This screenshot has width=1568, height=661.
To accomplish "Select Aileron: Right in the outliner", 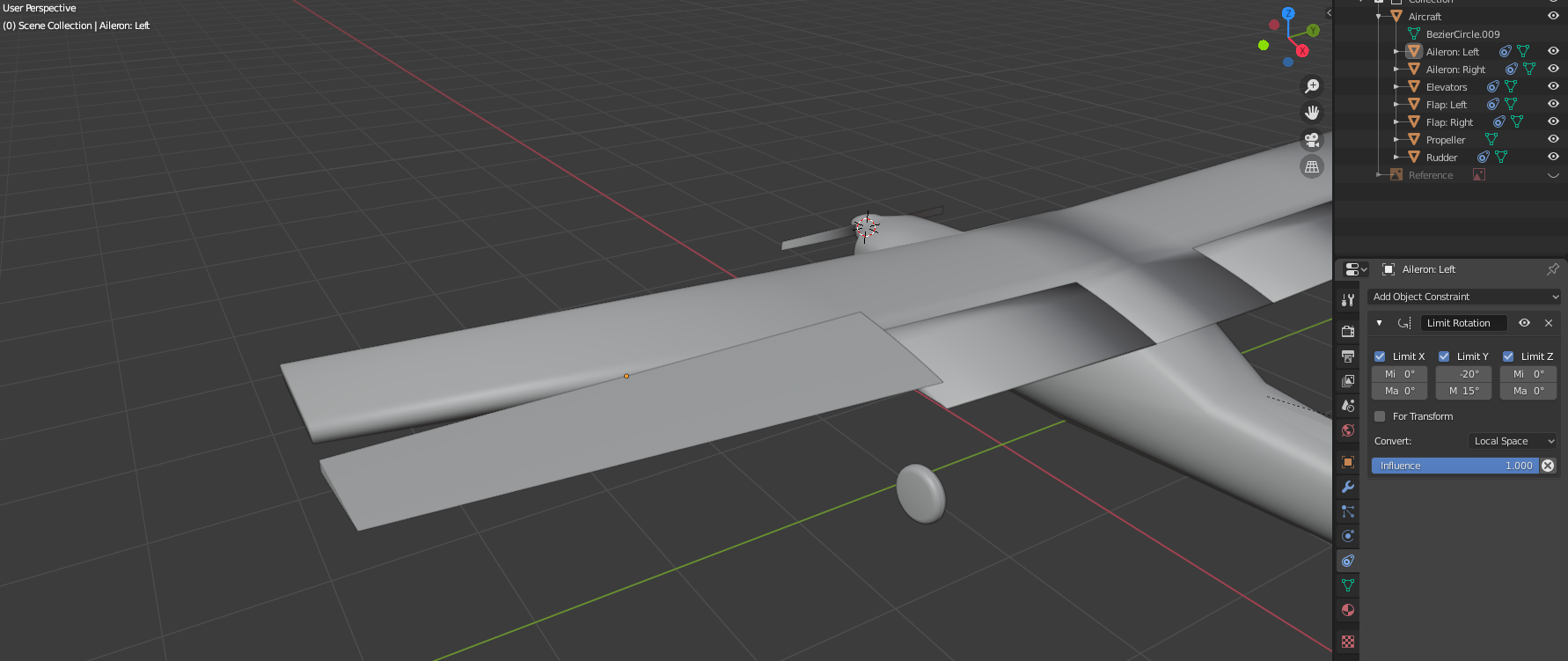I will (1455, 70).
